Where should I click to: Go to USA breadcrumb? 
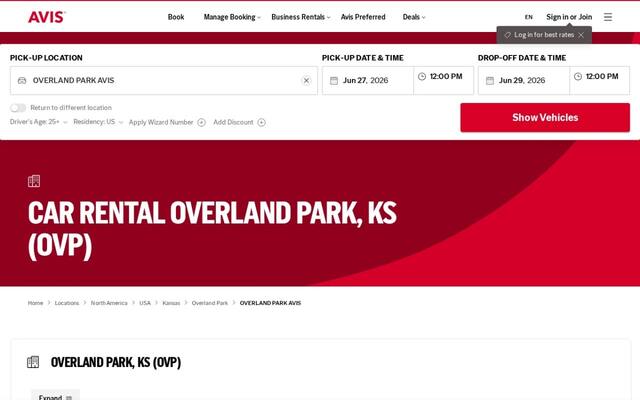pyautogui.click(x=145, y=303)
